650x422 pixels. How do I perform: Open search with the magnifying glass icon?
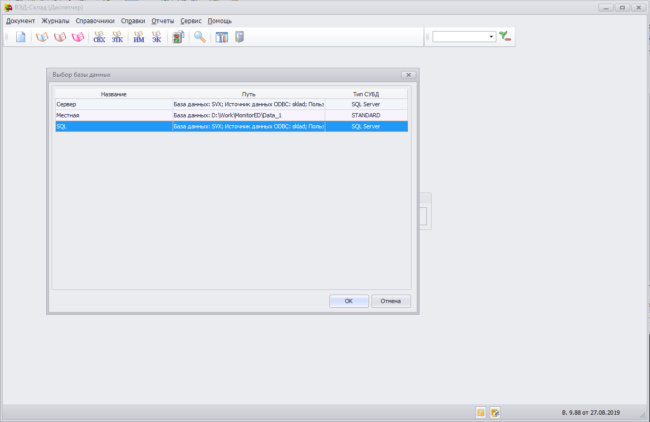(200, 37)
